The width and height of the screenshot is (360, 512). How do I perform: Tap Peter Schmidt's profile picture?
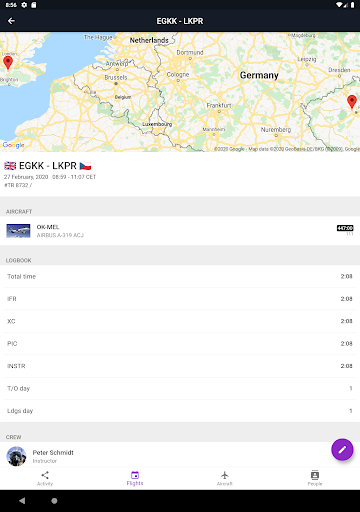point(16,456)
